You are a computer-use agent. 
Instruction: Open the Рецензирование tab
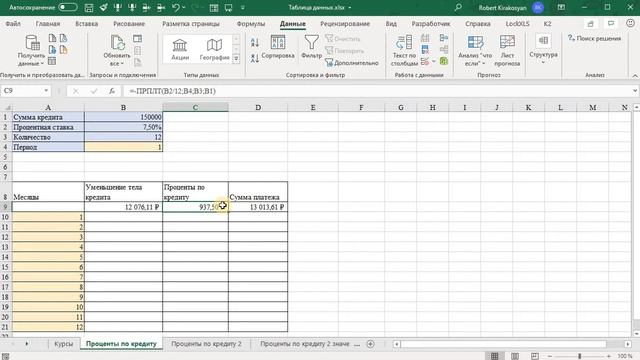coord(345,24)
